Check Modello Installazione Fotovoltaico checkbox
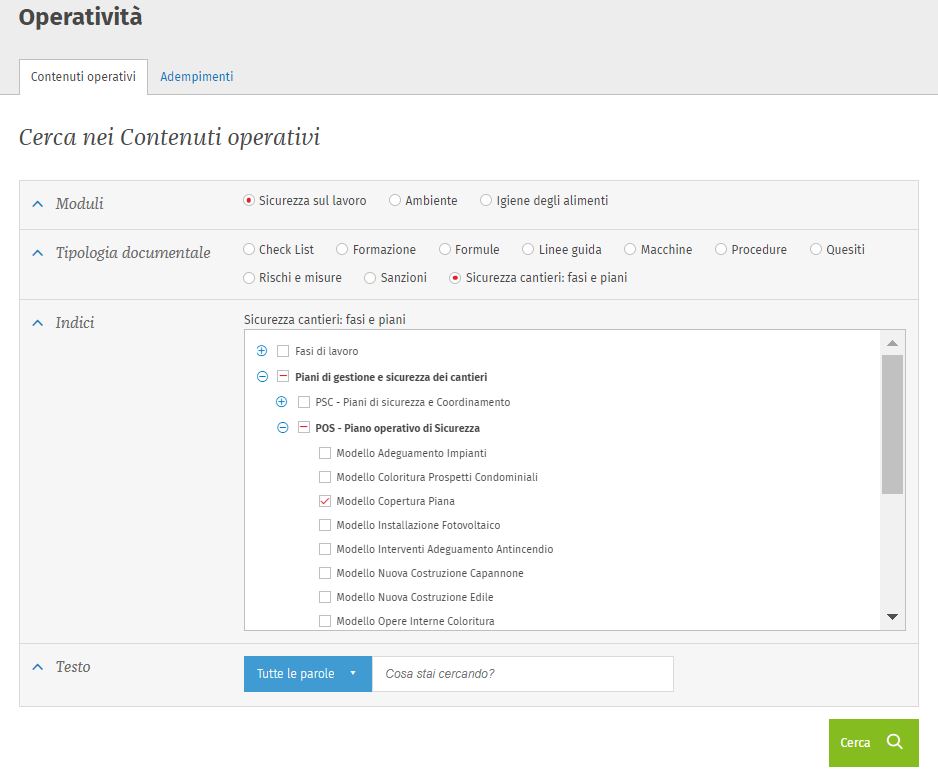The height and width of the screenshot is (780, 938). coord(325,525)
